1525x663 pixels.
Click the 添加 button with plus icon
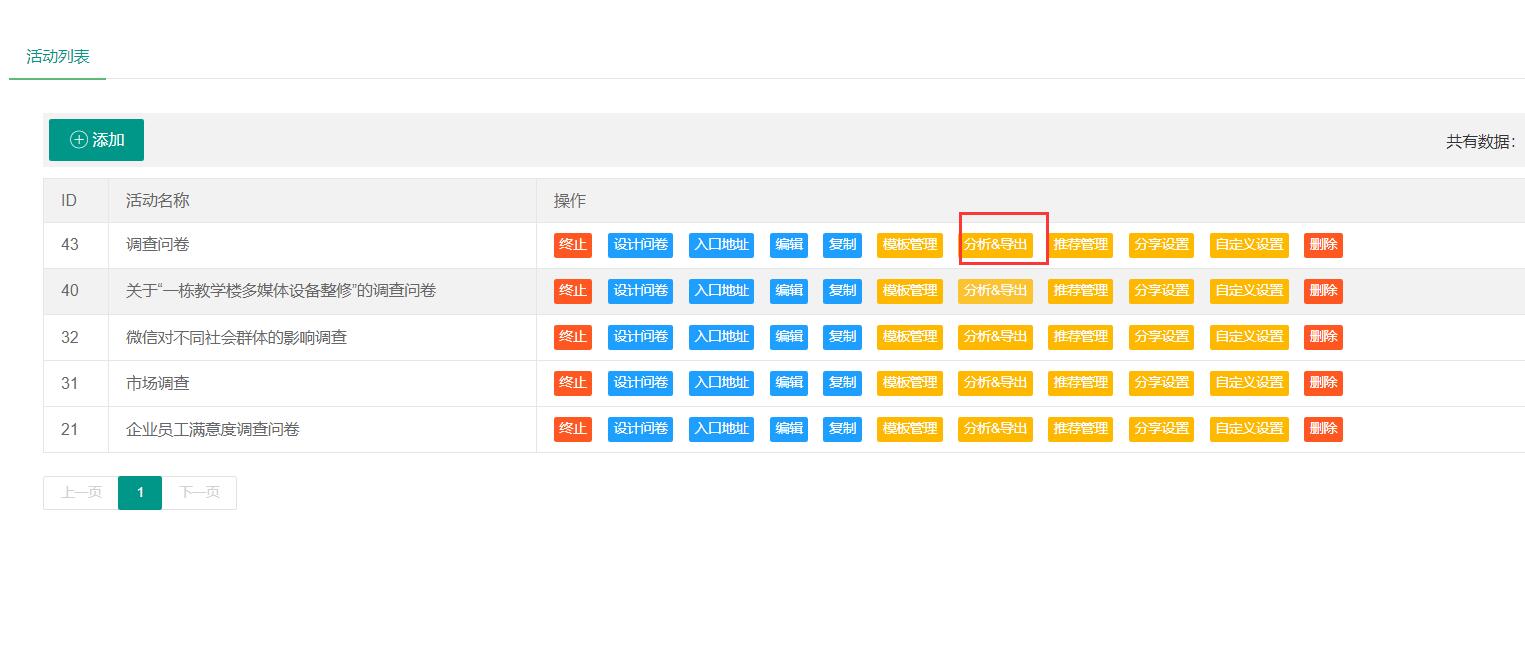[x=96, y=140]
